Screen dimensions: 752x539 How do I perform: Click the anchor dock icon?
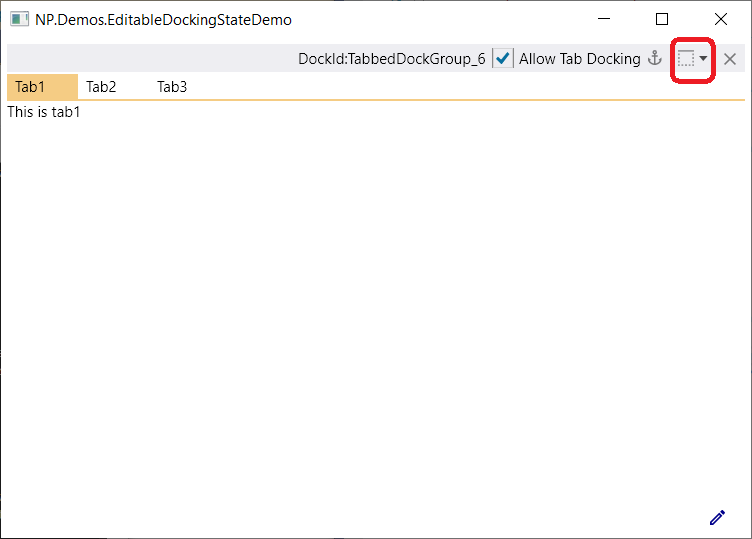pos(655,59)
